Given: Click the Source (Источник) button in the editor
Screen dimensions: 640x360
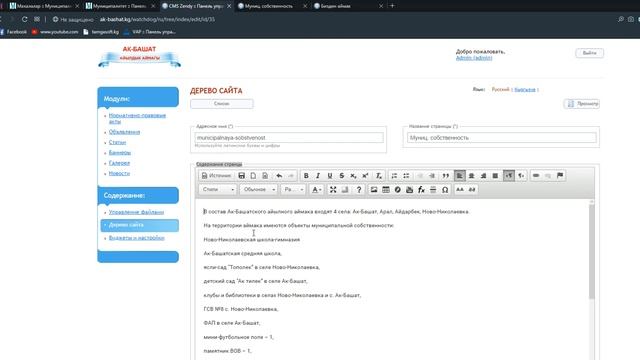Looking at the screenshot, I should coord(216,176).
